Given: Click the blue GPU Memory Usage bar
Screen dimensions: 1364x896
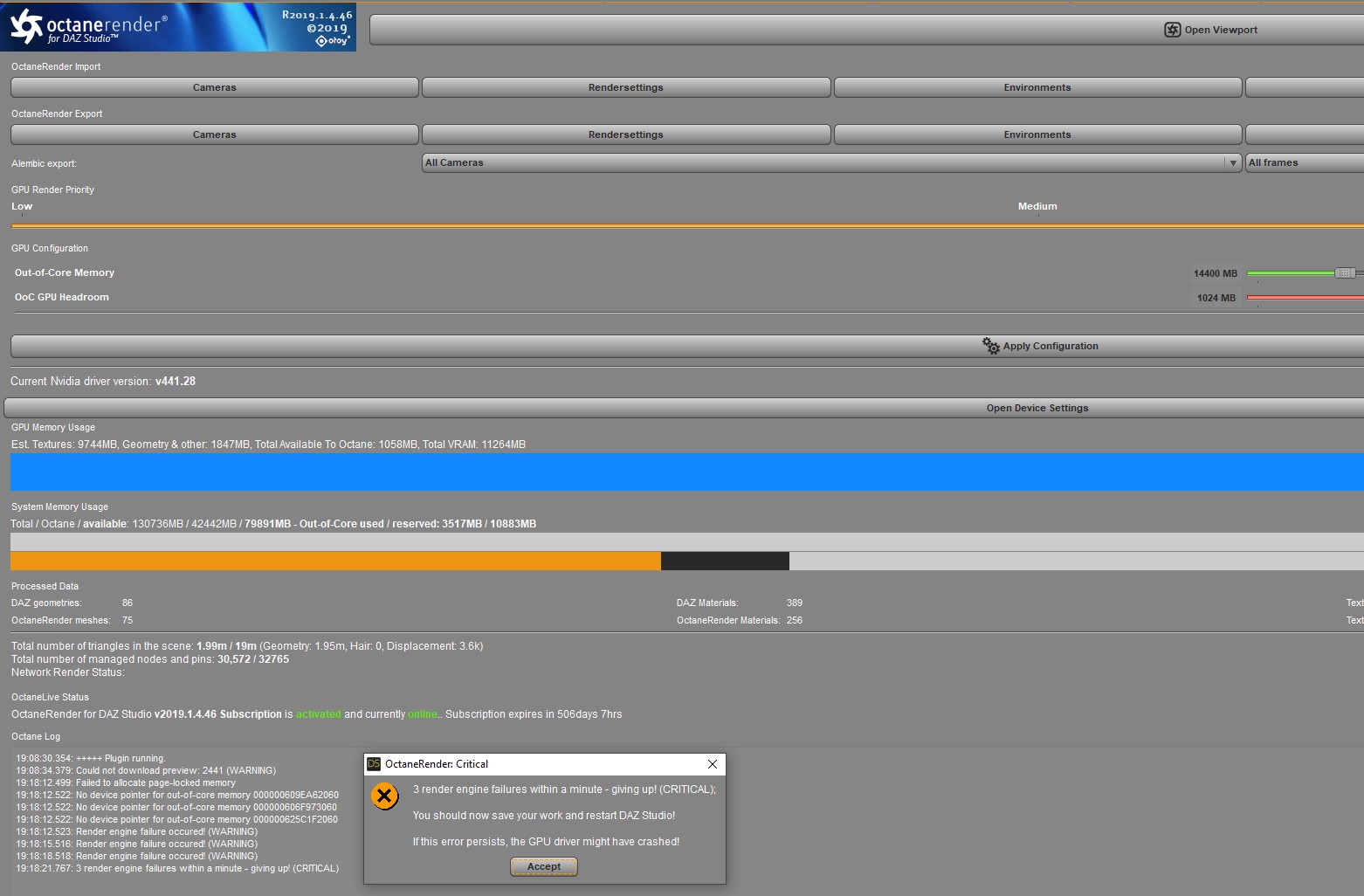Looking at the screenshot, I should [x=687, y=472].
